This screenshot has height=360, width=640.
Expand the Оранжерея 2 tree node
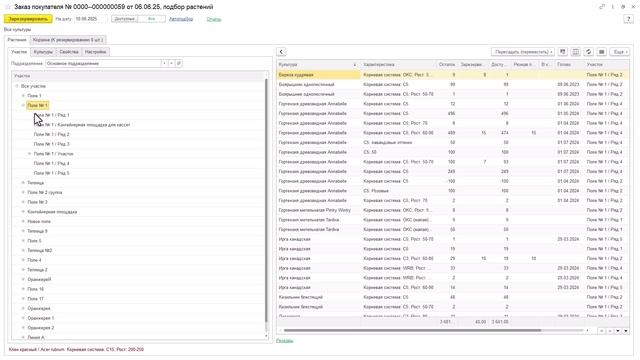click(x=23, y=328)
